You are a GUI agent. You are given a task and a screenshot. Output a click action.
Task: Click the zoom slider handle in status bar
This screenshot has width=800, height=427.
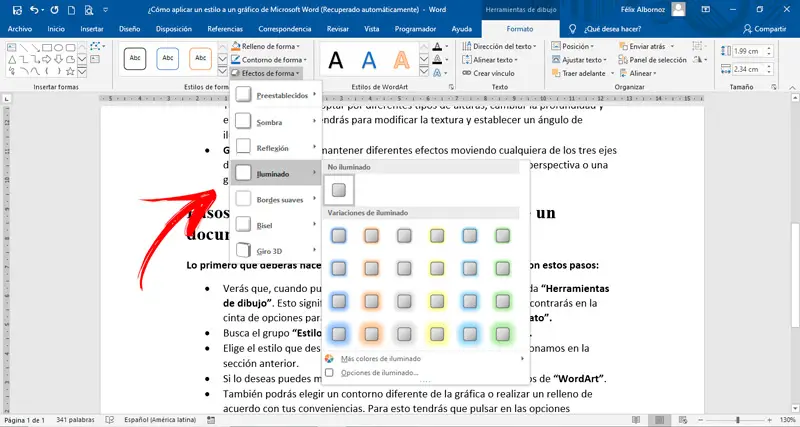click(x=738, y=420)
